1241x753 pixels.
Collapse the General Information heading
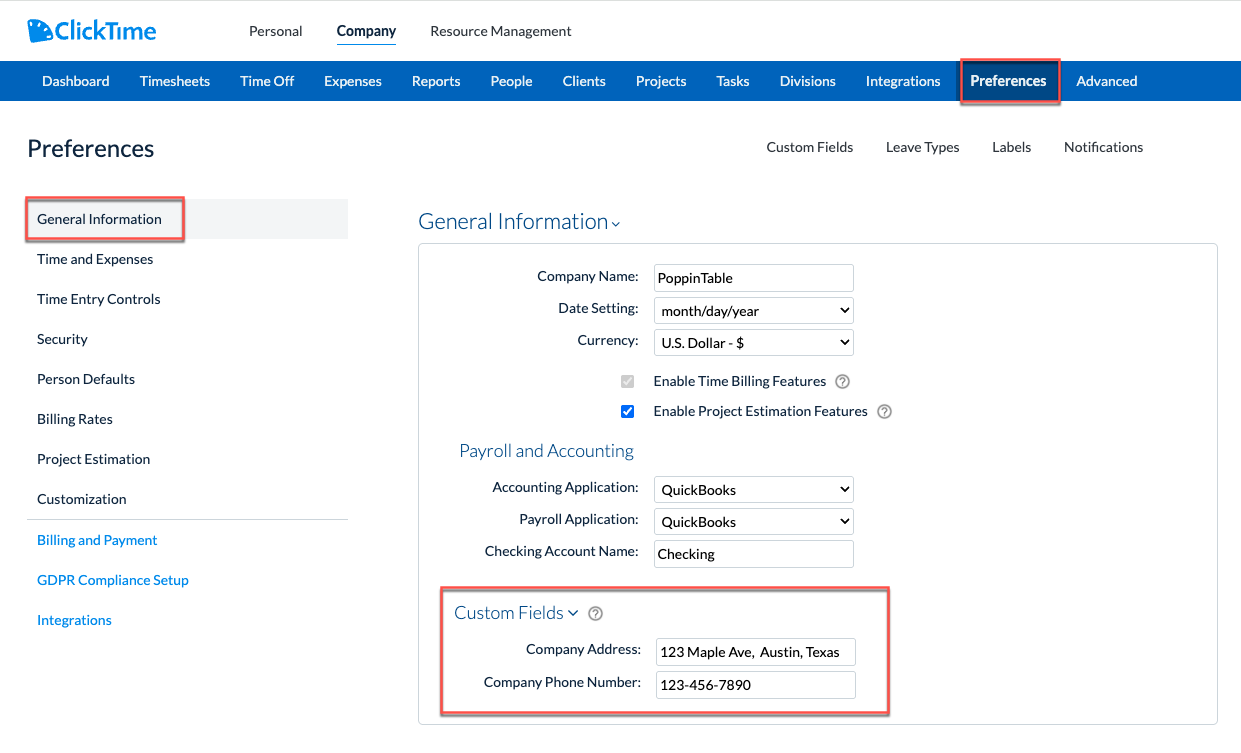click(x=519, y=222)
